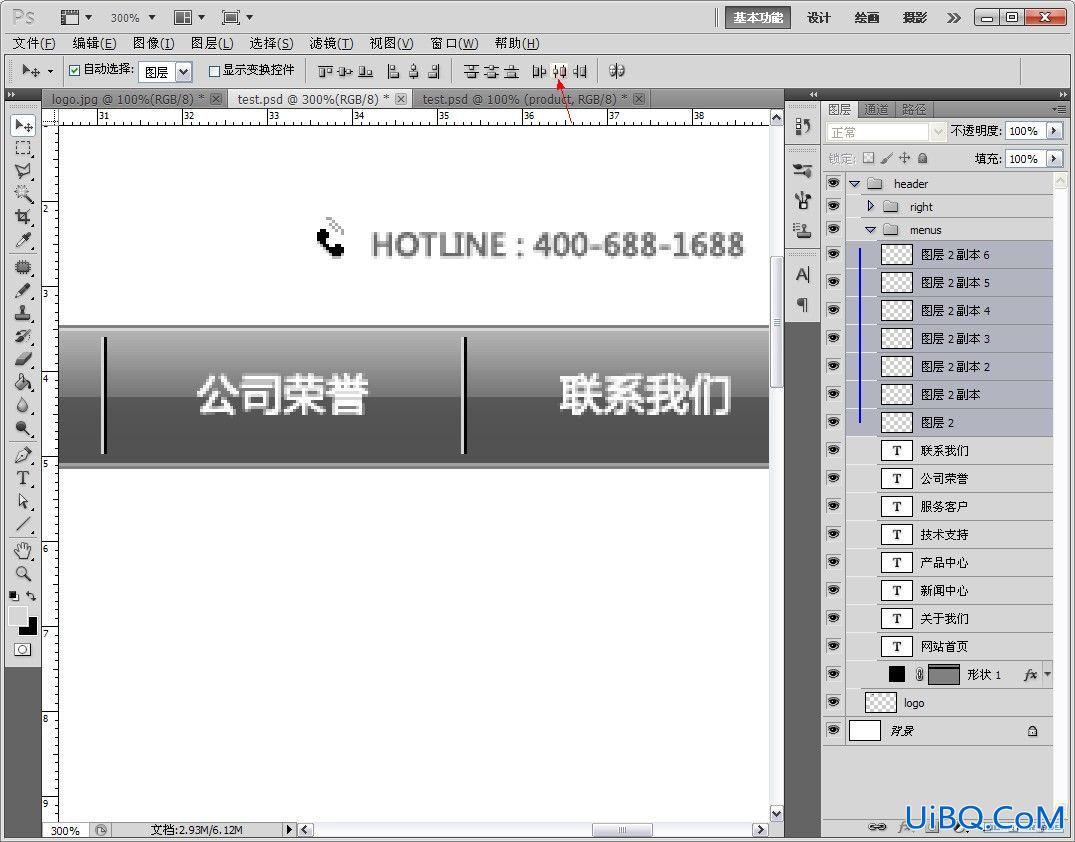
Task: Select 设计 workspace button
Action: click(x=819, y=17)
